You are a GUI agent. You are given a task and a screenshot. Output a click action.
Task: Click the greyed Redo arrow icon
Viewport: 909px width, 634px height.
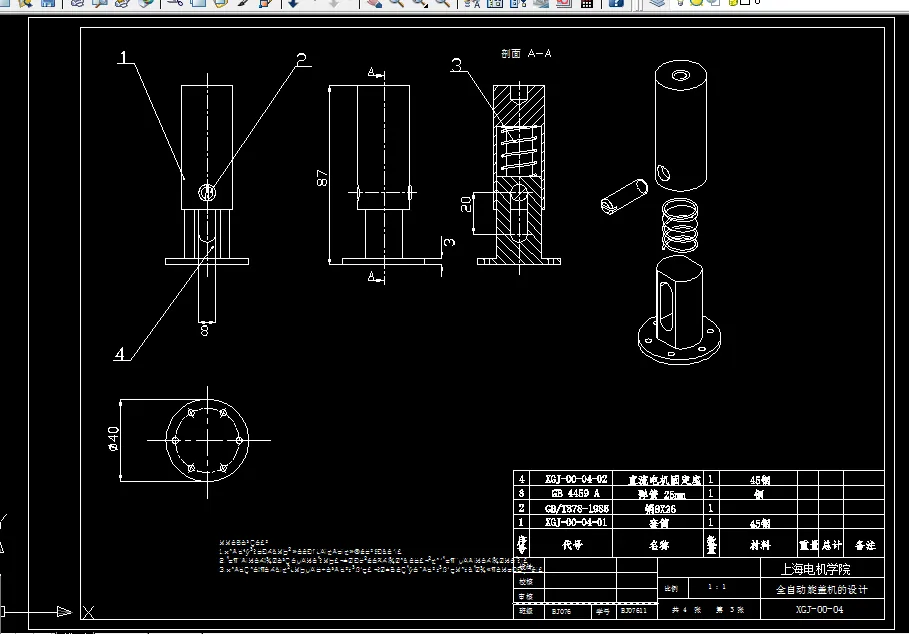[x=334, y=2]
